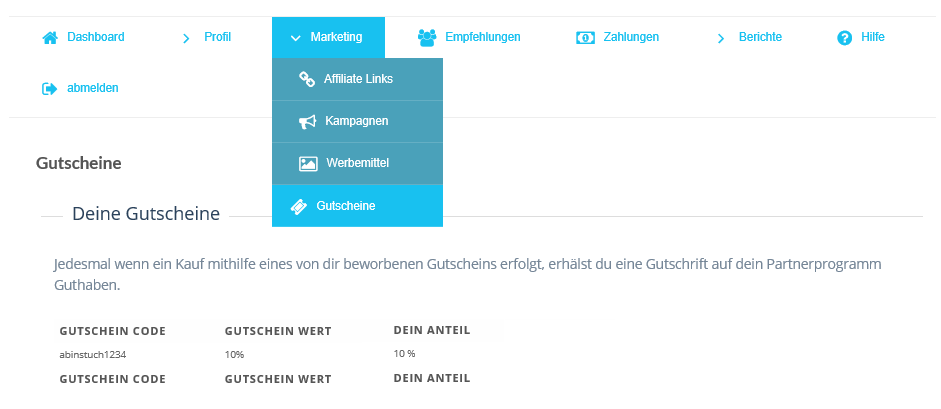Click the Kampagnen megaphone icon
The height and width of the screenshot is (409, 941).
click(307, 122)
